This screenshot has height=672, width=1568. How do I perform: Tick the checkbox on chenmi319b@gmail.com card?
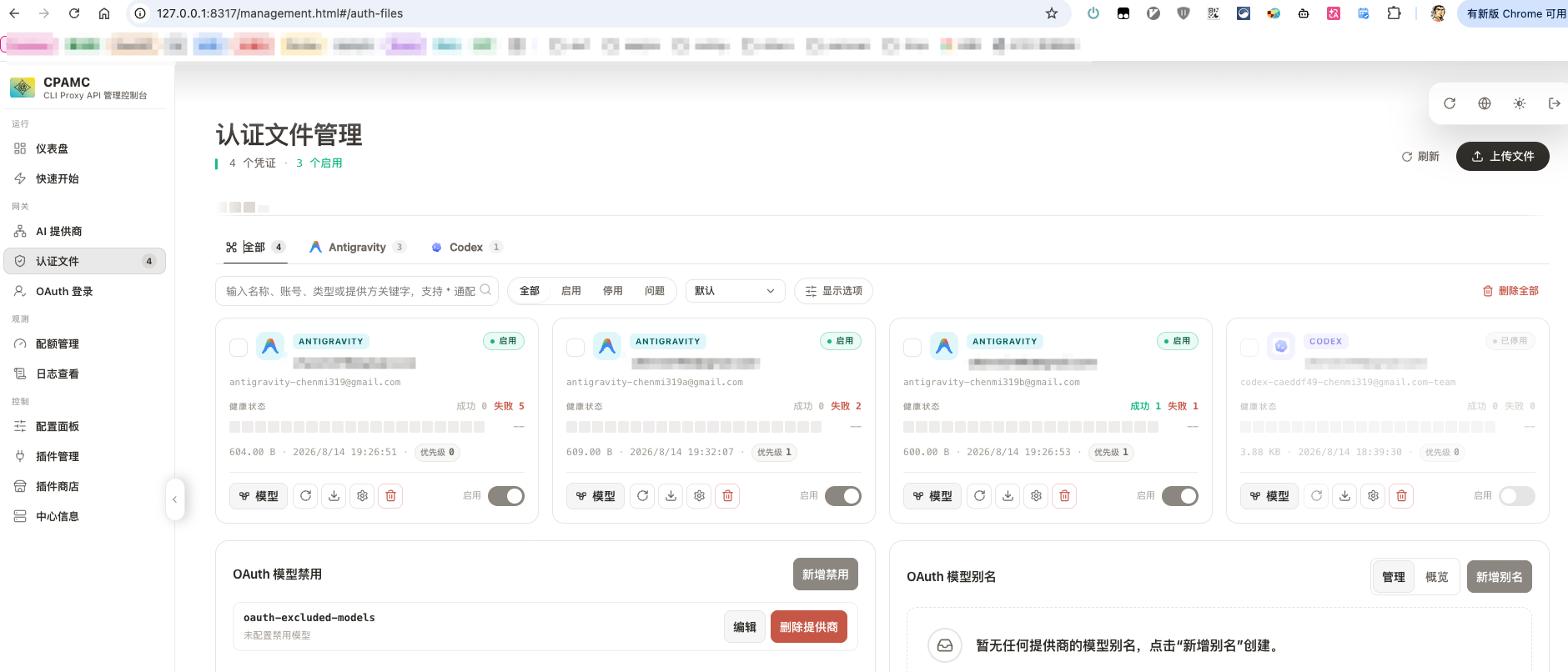912,348
